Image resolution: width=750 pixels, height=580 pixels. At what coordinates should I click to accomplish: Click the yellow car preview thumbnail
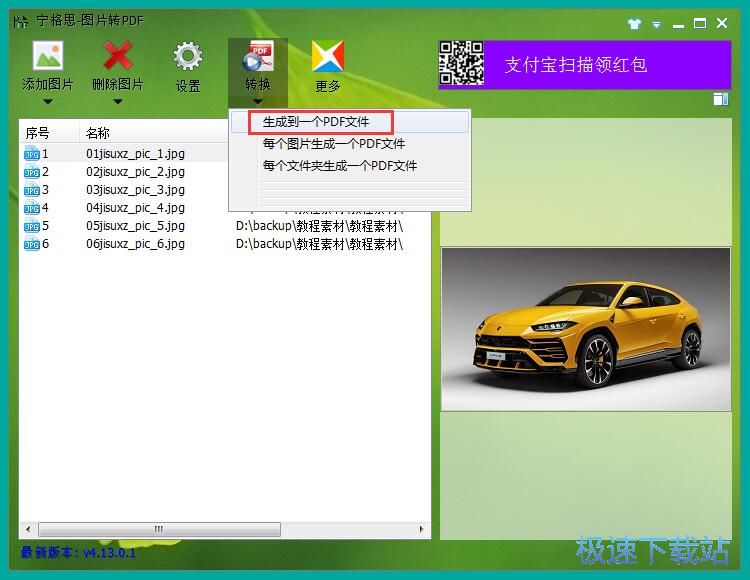[x=586, y=329]
